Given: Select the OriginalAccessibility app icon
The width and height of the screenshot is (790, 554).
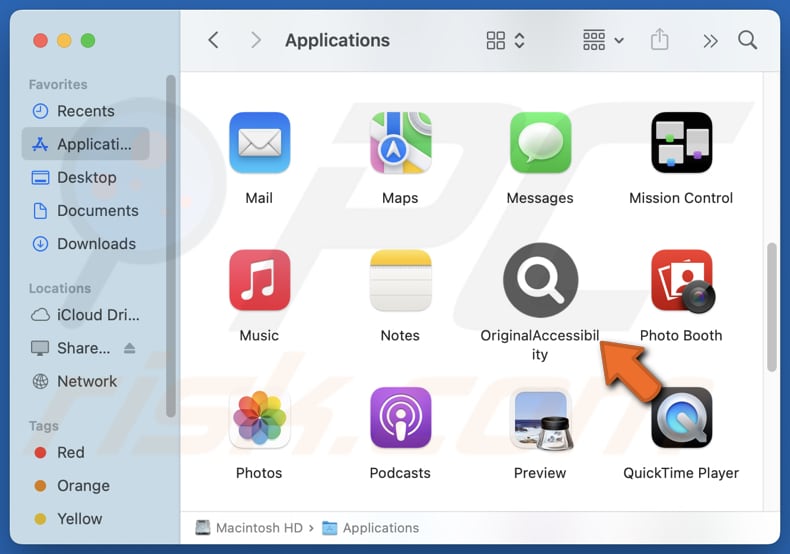Looking at the screenshot, I should tap(541, 280).
